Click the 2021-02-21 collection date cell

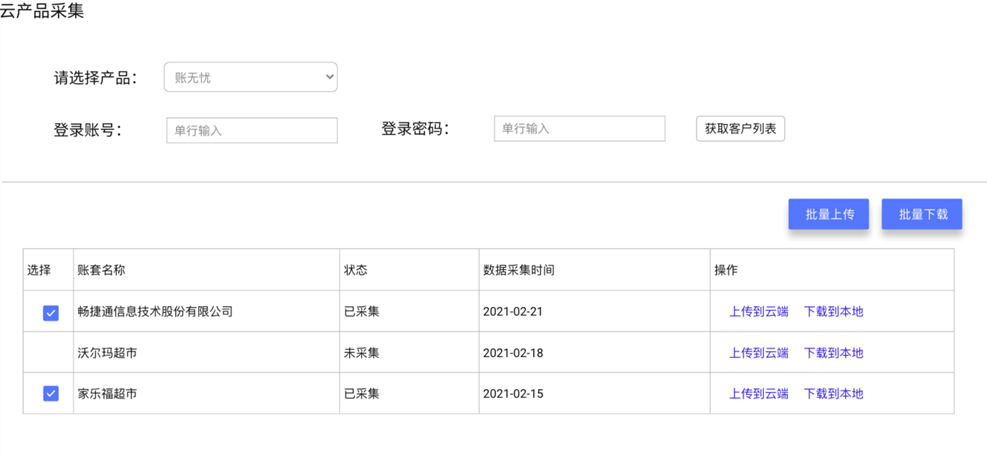[513, 312]
